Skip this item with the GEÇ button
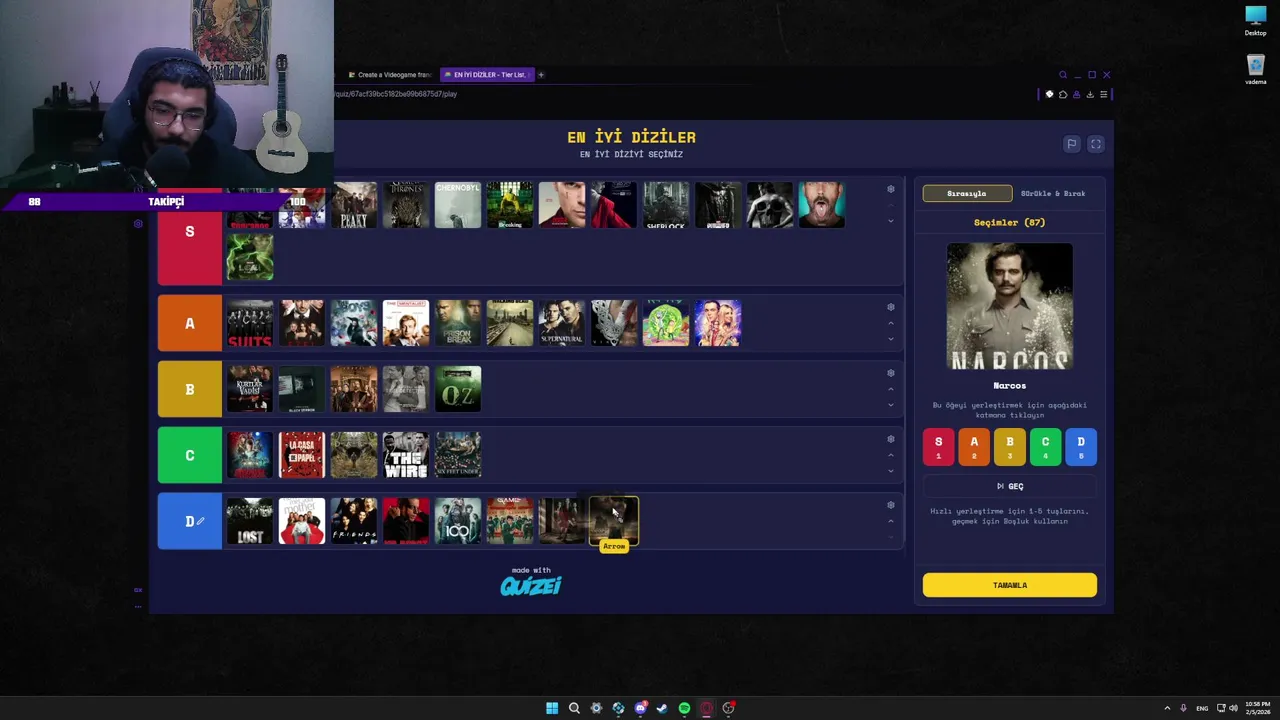This screenshot has height=720, width=1280. click(x=1010, y=486)
